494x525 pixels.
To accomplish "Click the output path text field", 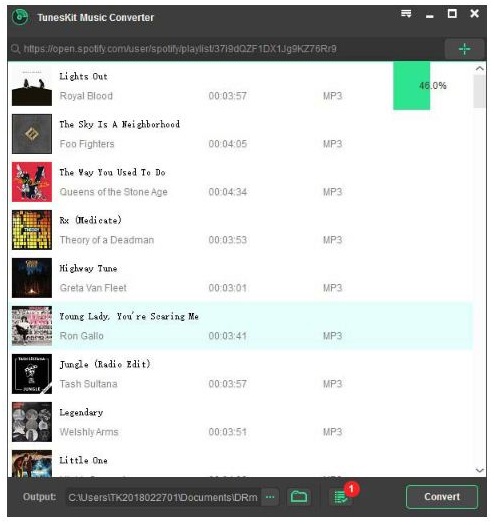I will [x=163, y=497].
